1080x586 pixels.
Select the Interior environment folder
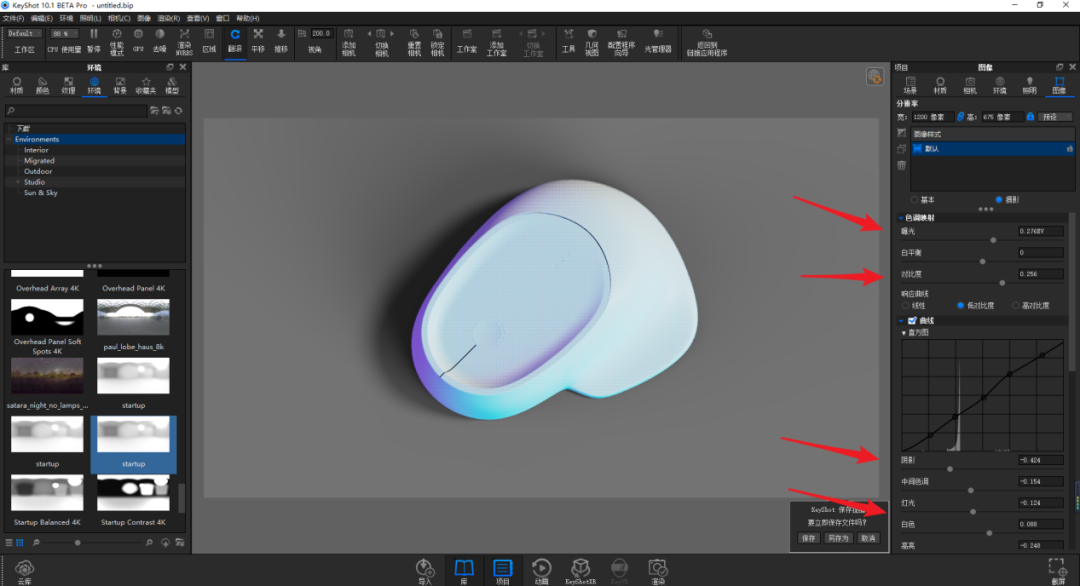(x=36, y=150)
